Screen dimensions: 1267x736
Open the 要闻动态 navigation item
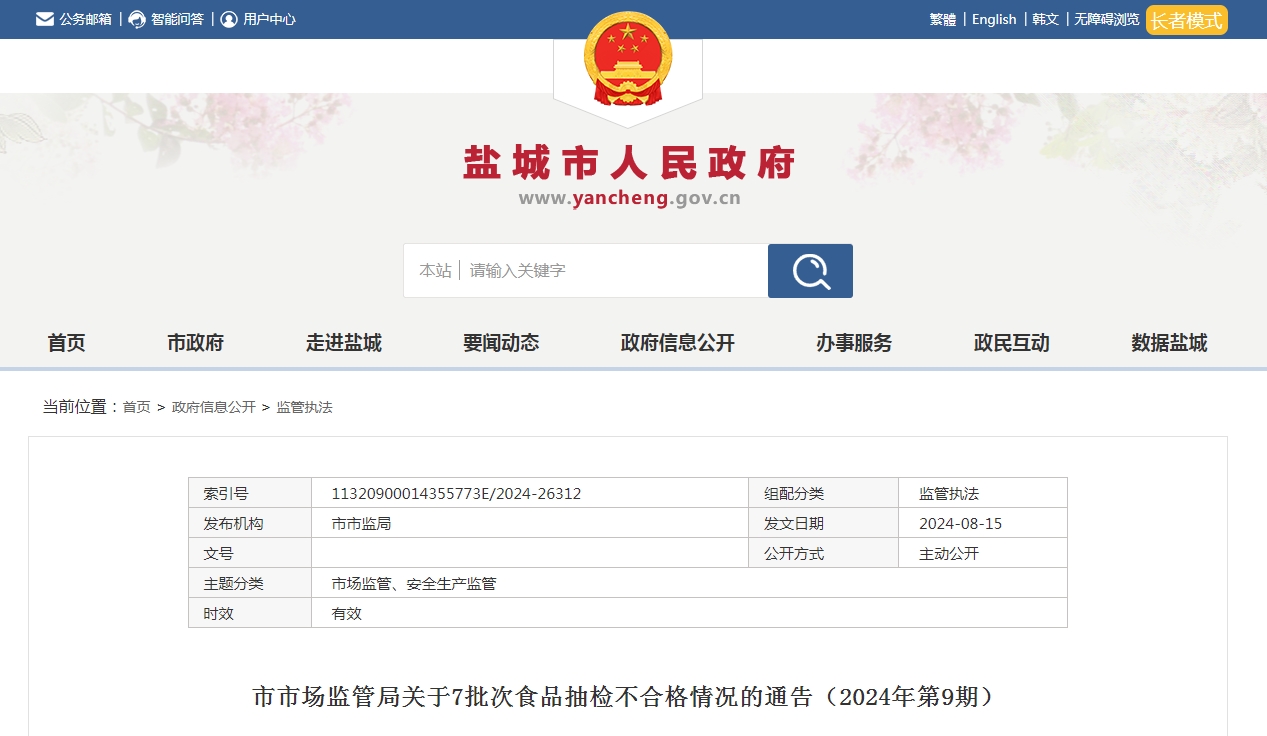coord(501,343)
